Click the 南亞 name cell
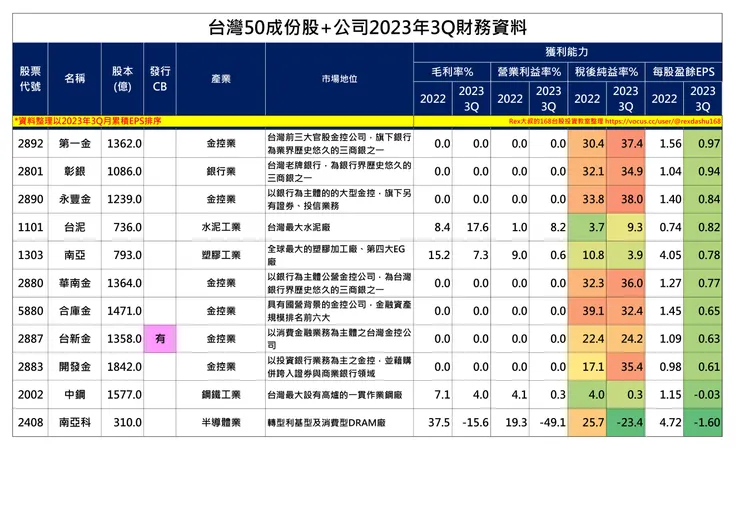 (x=75, y=255)
